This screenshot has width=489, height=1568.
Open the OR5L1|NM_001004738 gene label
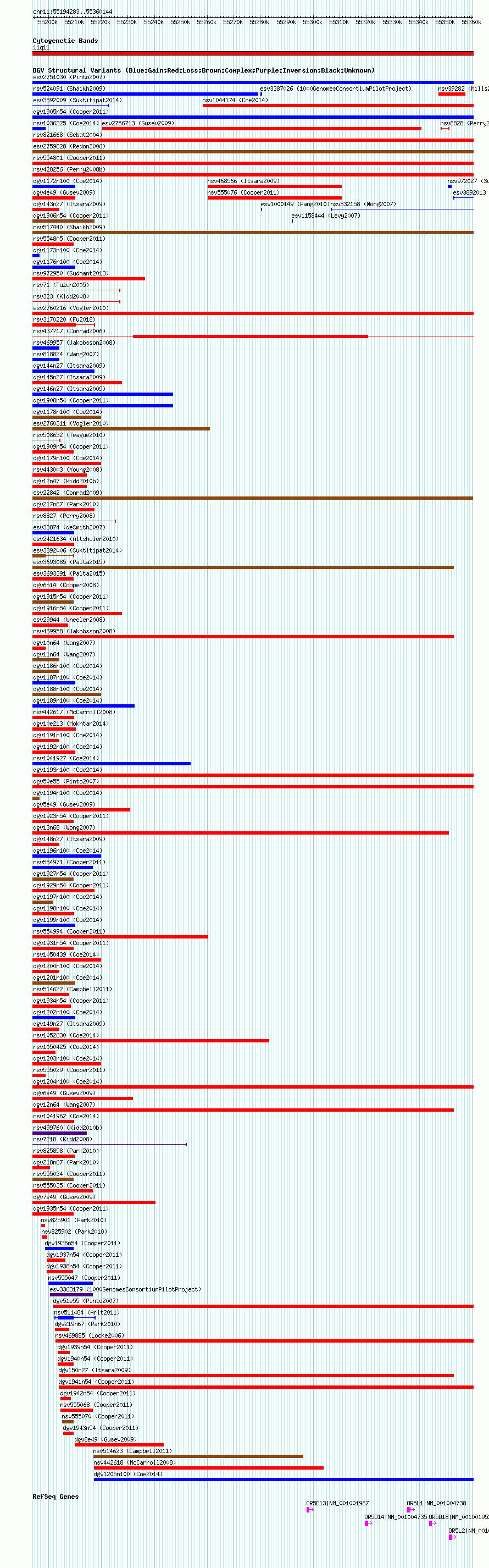click(437, 1504)
